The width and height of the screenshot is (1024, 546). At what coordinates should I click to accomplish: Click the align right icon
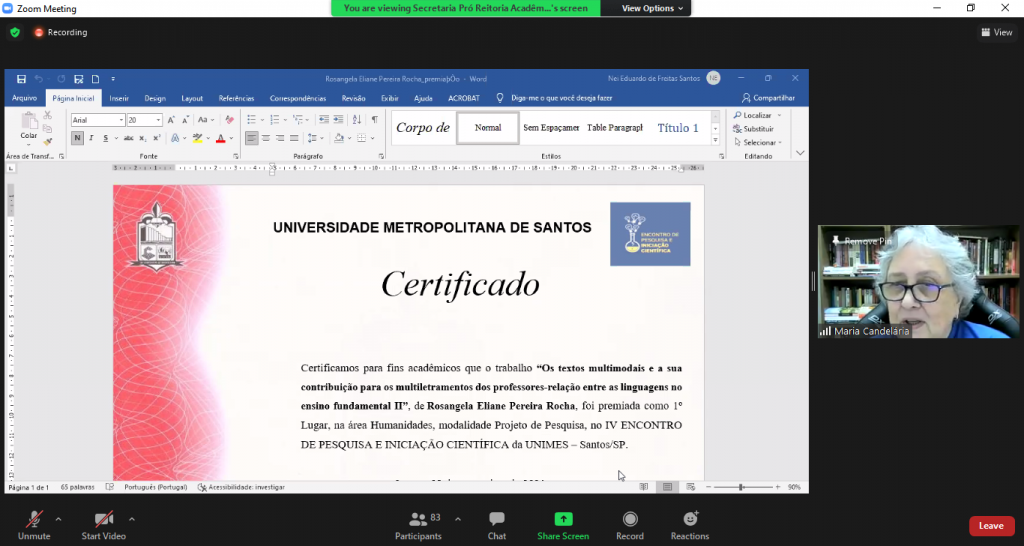[x=280, y=138]
